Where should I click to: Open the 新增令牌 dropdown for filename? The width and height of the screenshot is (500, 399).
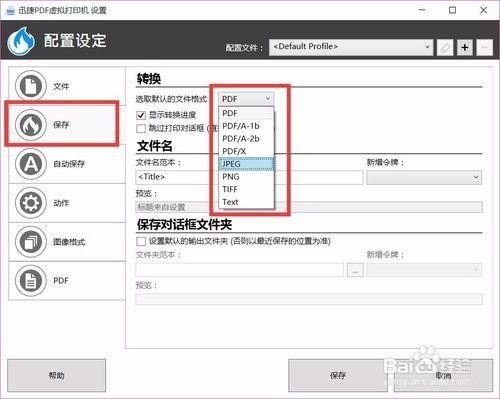click(424, 177)
